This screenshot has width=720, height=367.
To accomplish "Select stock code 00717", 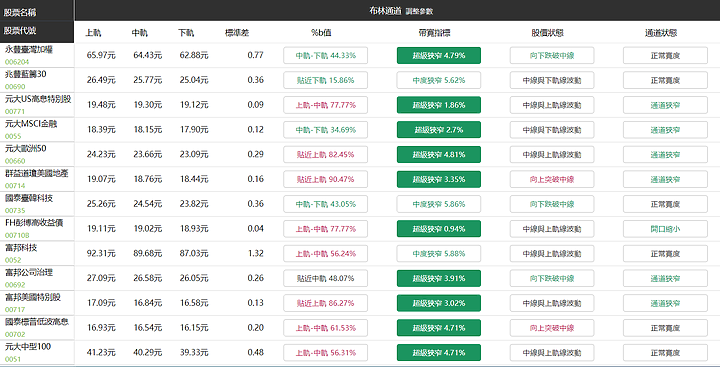I will click(x=15, y=310).
